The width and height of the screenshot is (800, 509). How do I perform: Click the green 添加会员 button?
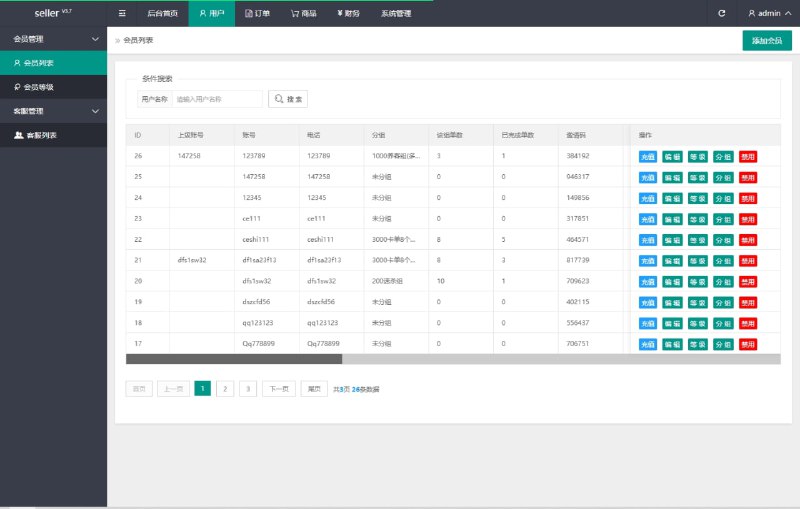(766, 41)
